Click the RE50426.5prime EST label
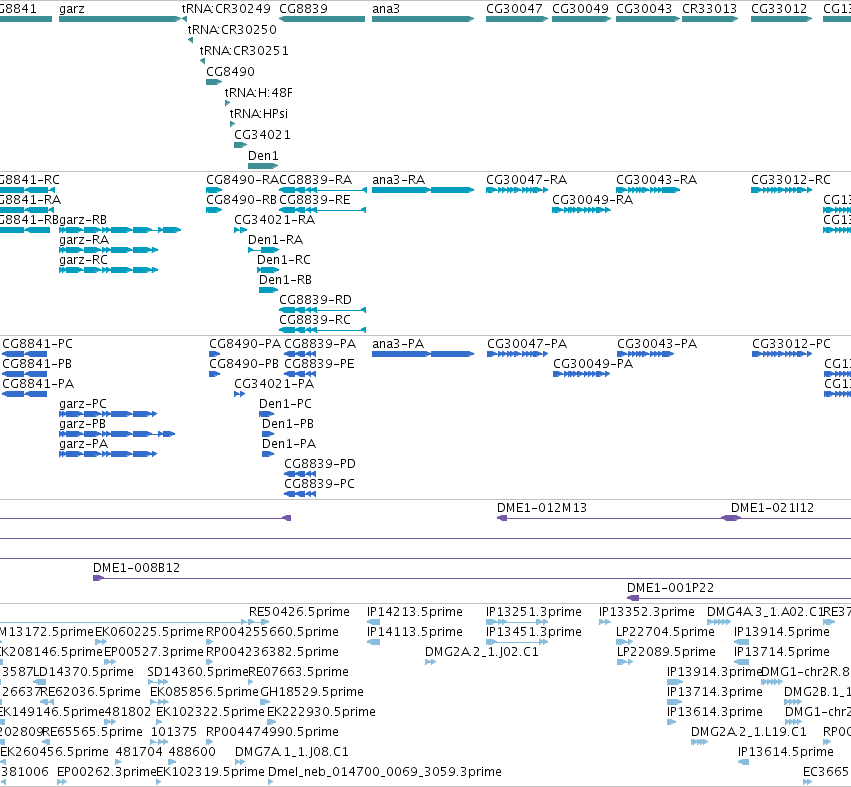The height and width of the screenshot is (787, 851). pyautogui.click(x=299, y=612)
